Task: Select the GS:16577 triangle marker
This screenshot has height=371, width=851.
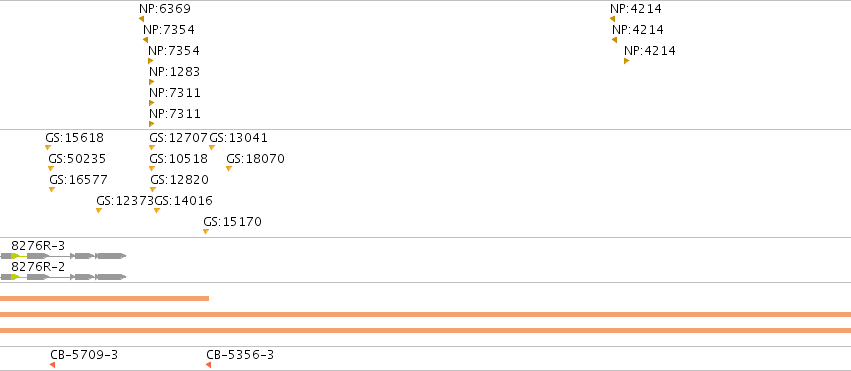Action: (52, 189)
